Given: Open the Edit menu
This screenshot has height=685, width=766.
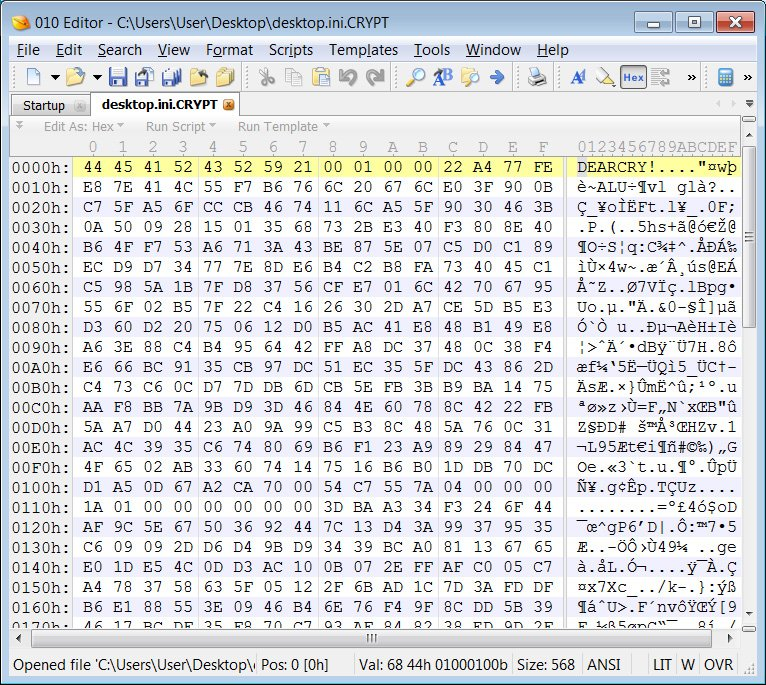Looking at the screenshot, I should pos(68,50).
